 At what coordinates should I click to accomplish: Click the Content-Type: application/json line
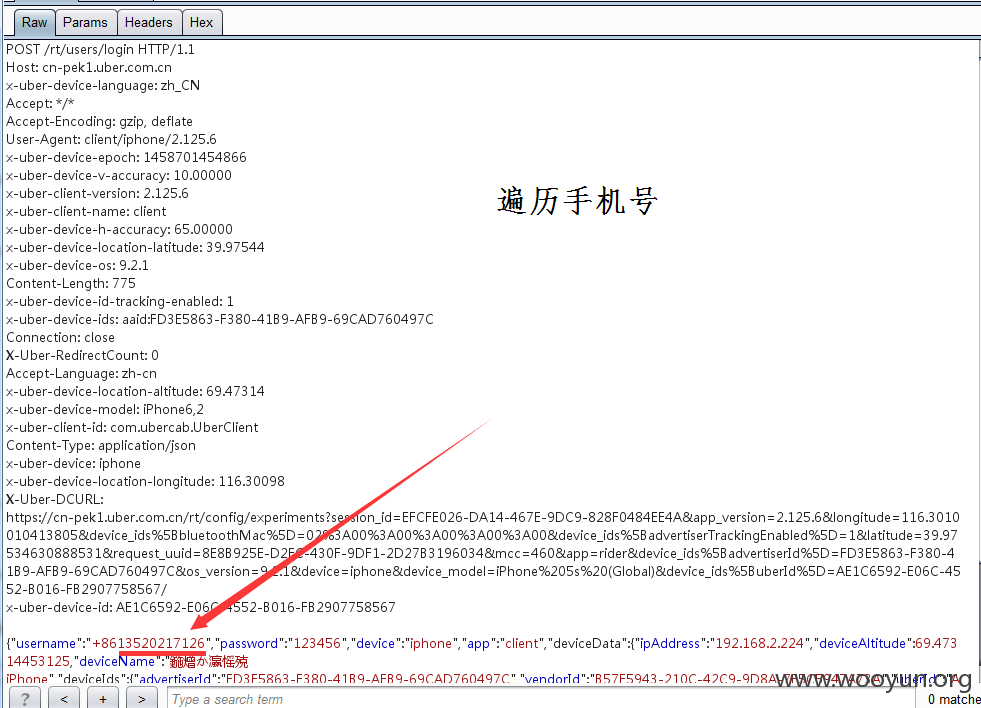pyautogui.click(x=101, y=446)
